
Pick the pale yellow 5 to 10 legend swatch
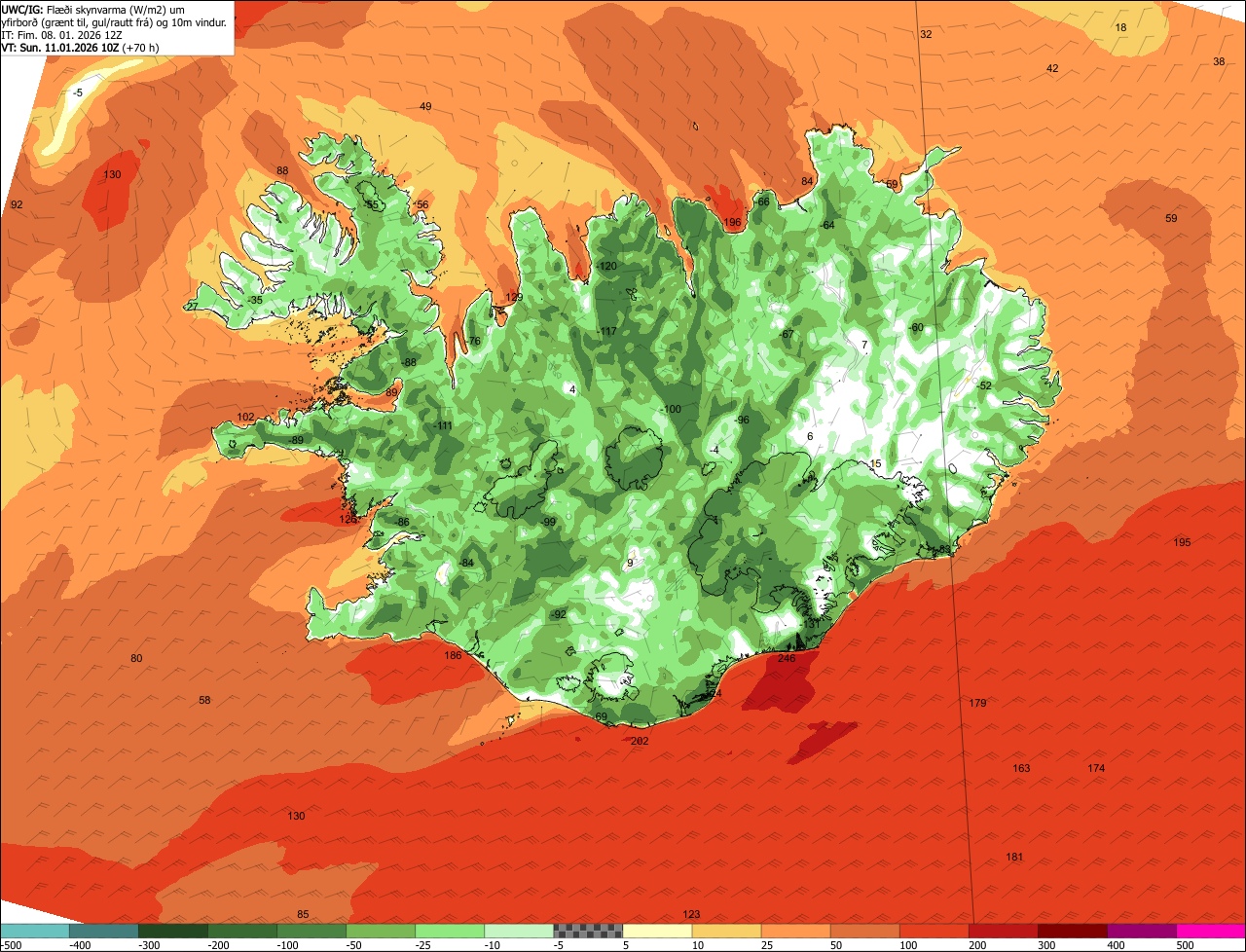tap(658, 930)
